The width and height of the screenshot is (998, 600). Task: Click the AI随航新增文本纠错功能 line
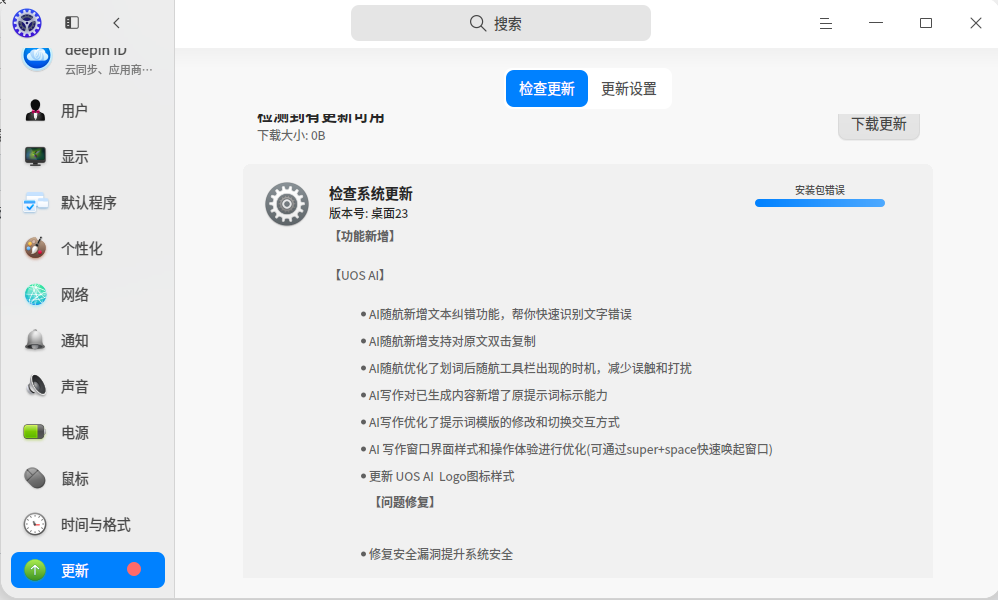pyautogui.click(x=500, y=314)
